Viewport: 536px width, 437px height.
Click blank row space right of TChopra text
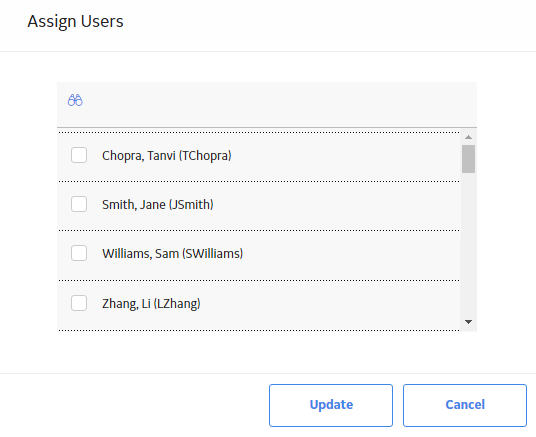pyautogui.click(x=345, y=156)
